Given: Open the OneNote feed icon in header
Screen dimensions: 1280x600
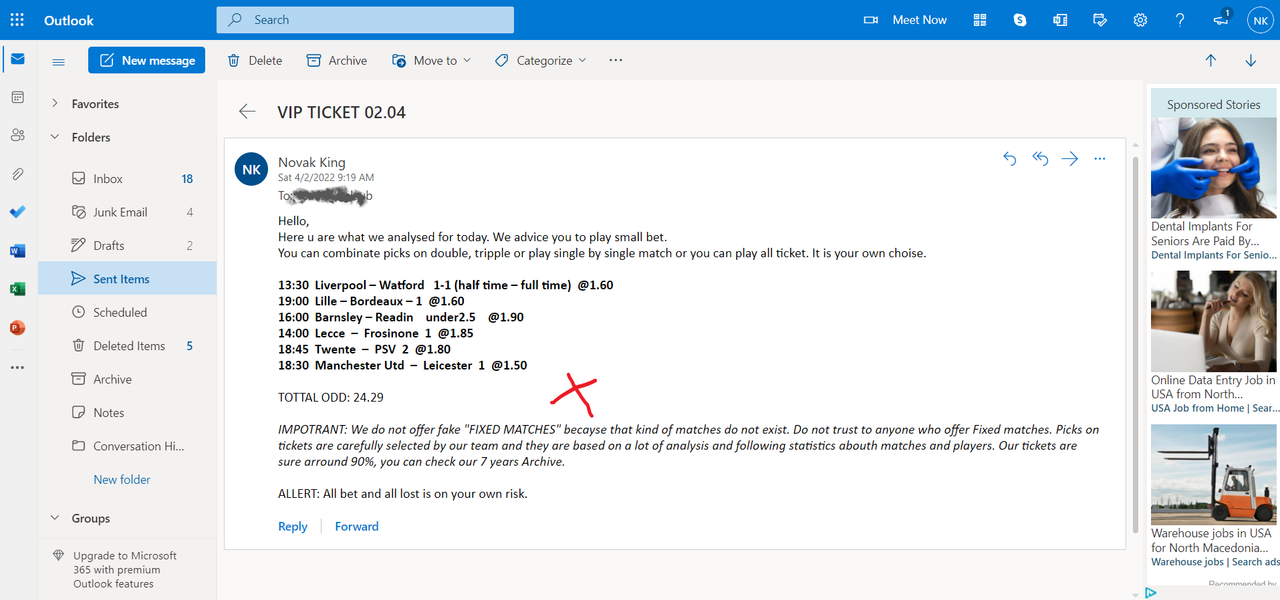Looking at the screenshot, I should click(1060, 20).
